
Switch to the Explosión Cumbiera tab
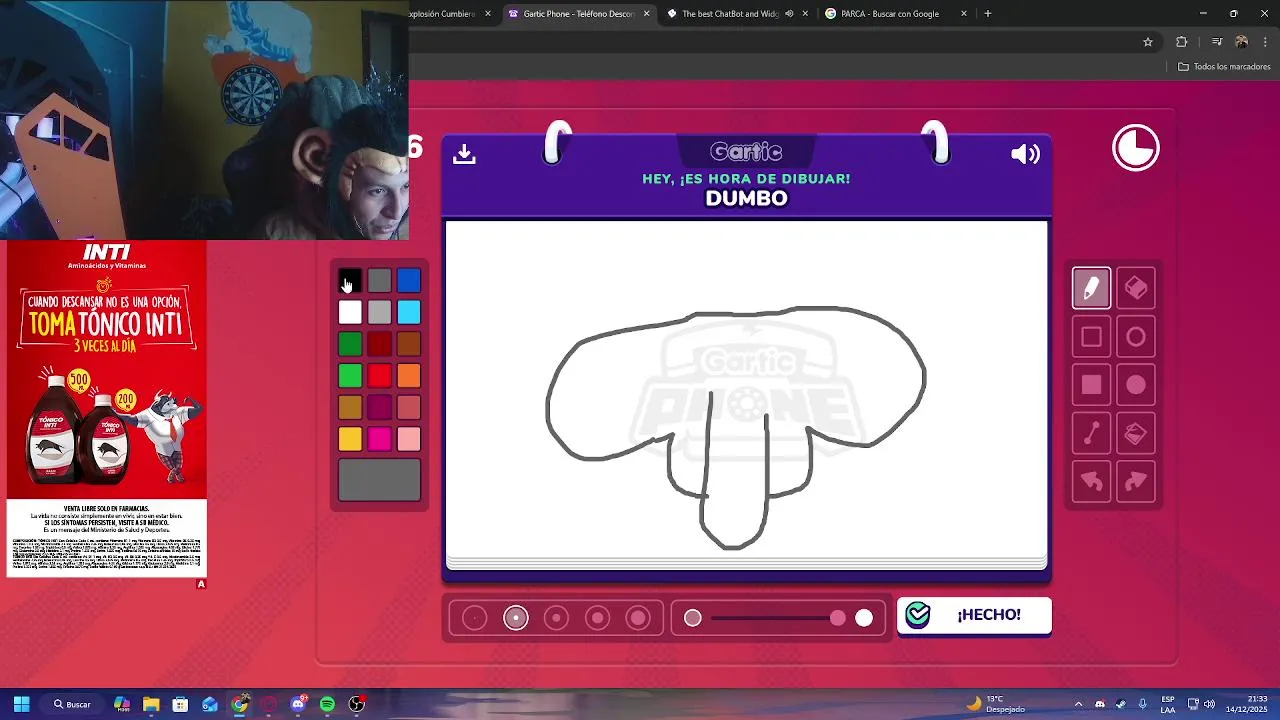(x=448, y=14)
